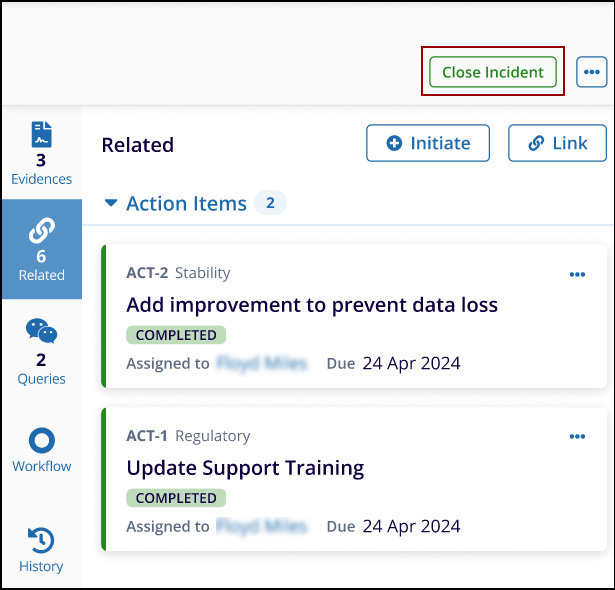Collapse the Action Items section arrow

click(x=111, y=204)
